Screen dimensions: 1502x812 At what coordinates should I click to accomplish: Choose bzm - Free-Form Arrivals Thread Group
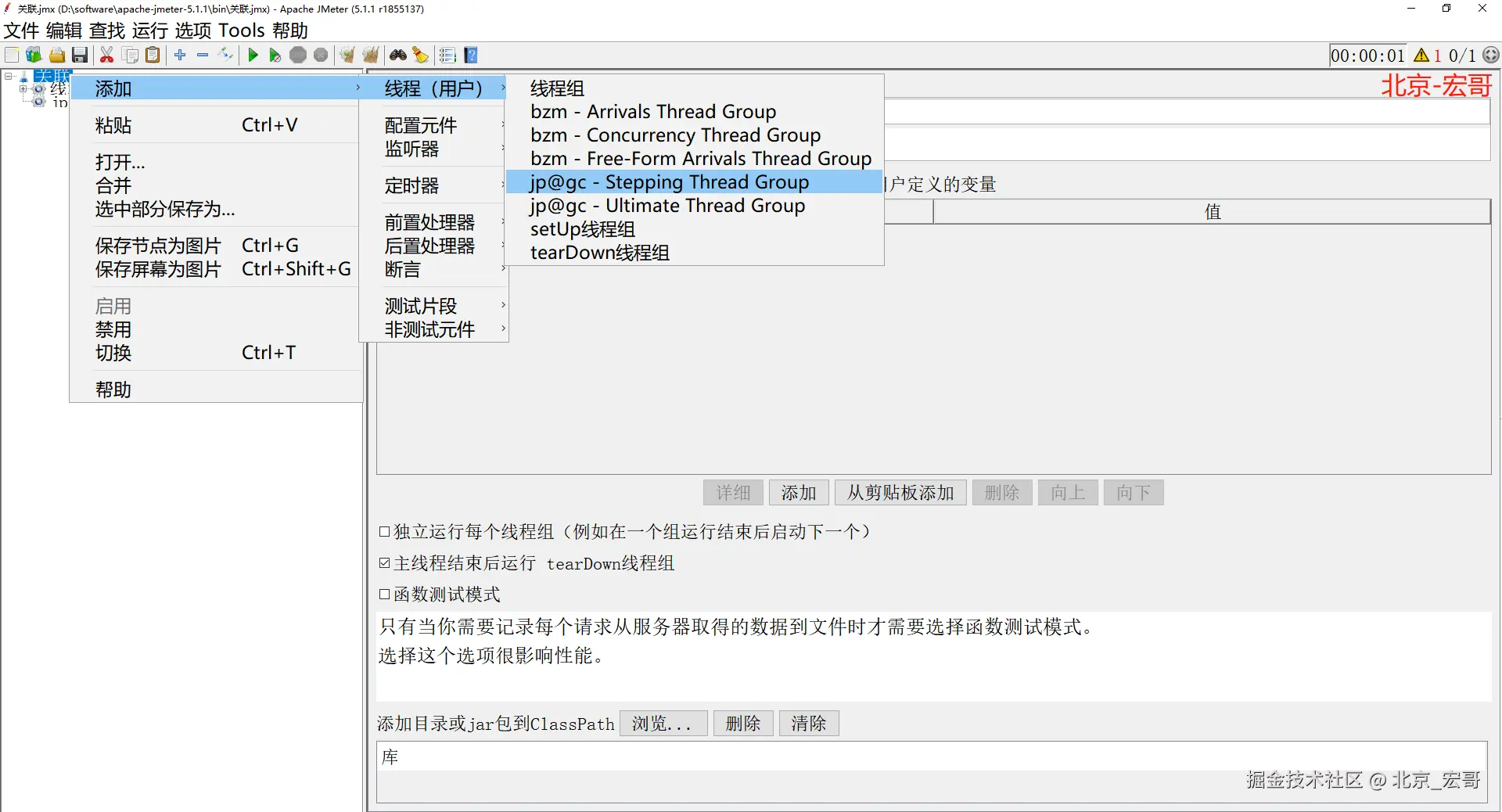pos(694,159)
